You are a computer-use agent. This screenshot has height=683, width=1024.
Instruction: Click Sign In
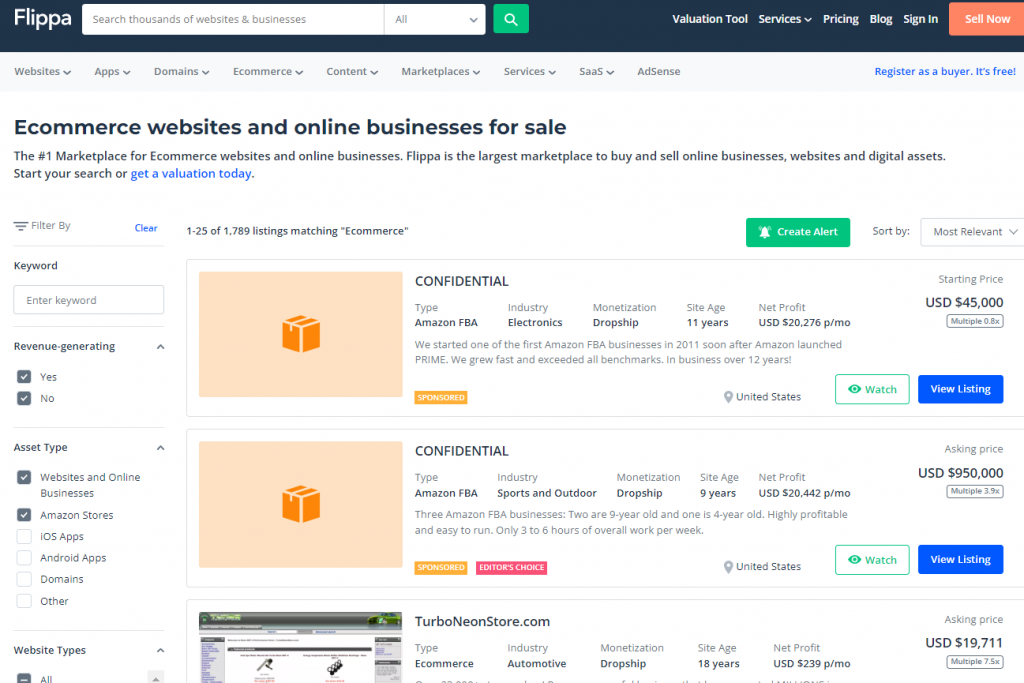[920, 19]
